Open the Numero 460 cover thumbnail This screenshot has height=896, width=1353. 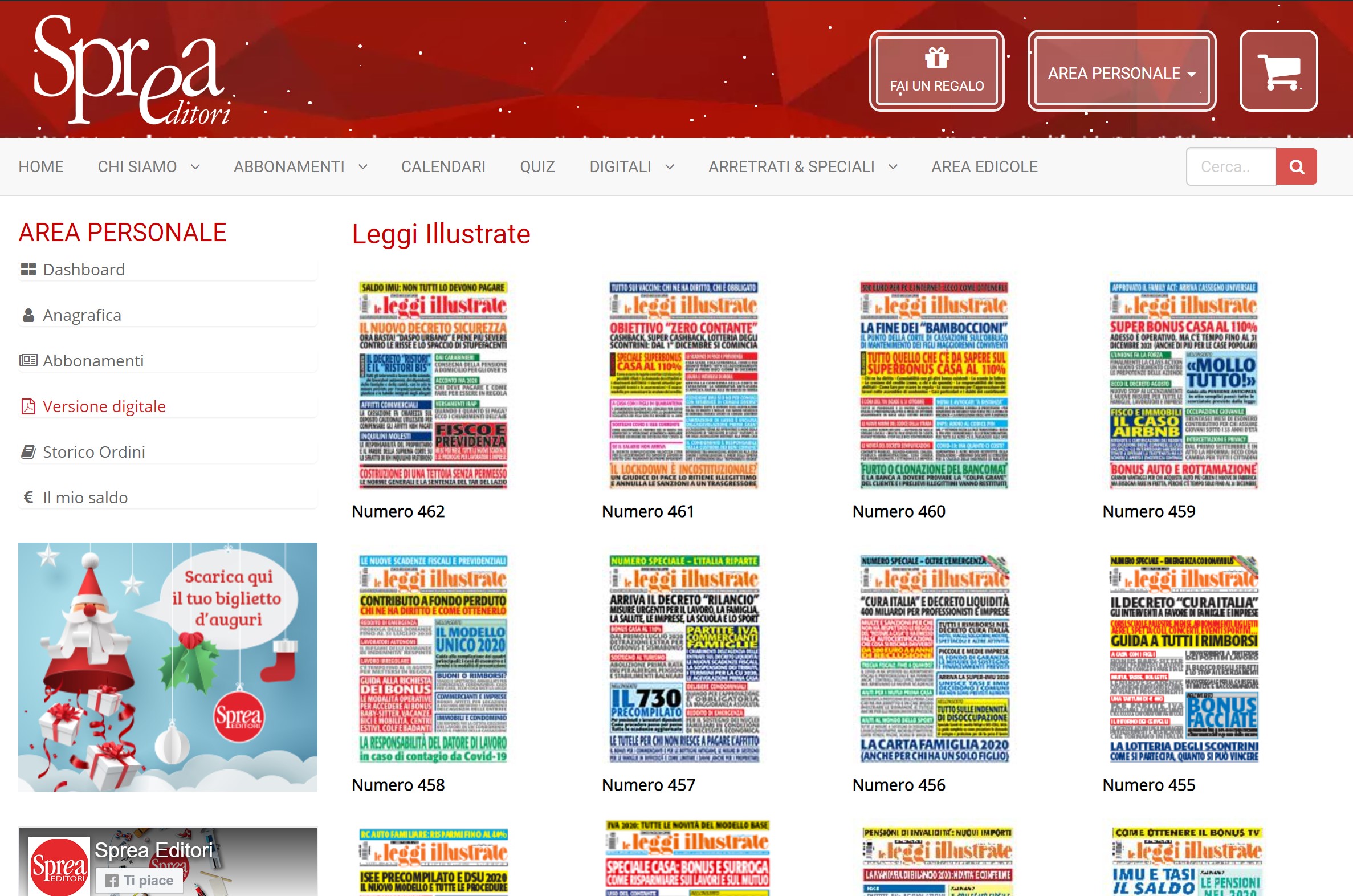pos(934,385)
